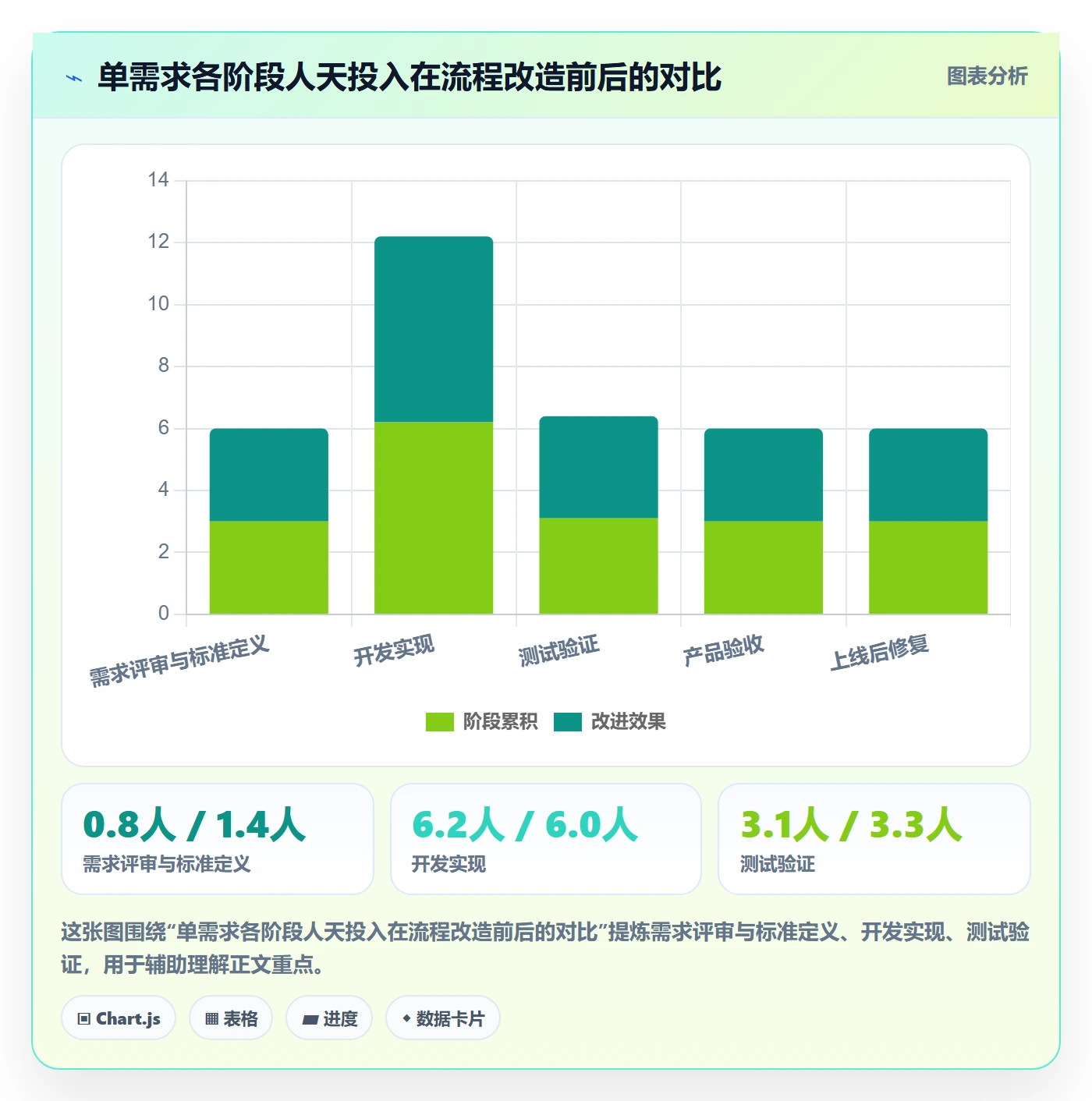Select the 进度 tag chip
Image resolution: width=1092 pixels, height=1101 pixels.
pos(329,1018)
